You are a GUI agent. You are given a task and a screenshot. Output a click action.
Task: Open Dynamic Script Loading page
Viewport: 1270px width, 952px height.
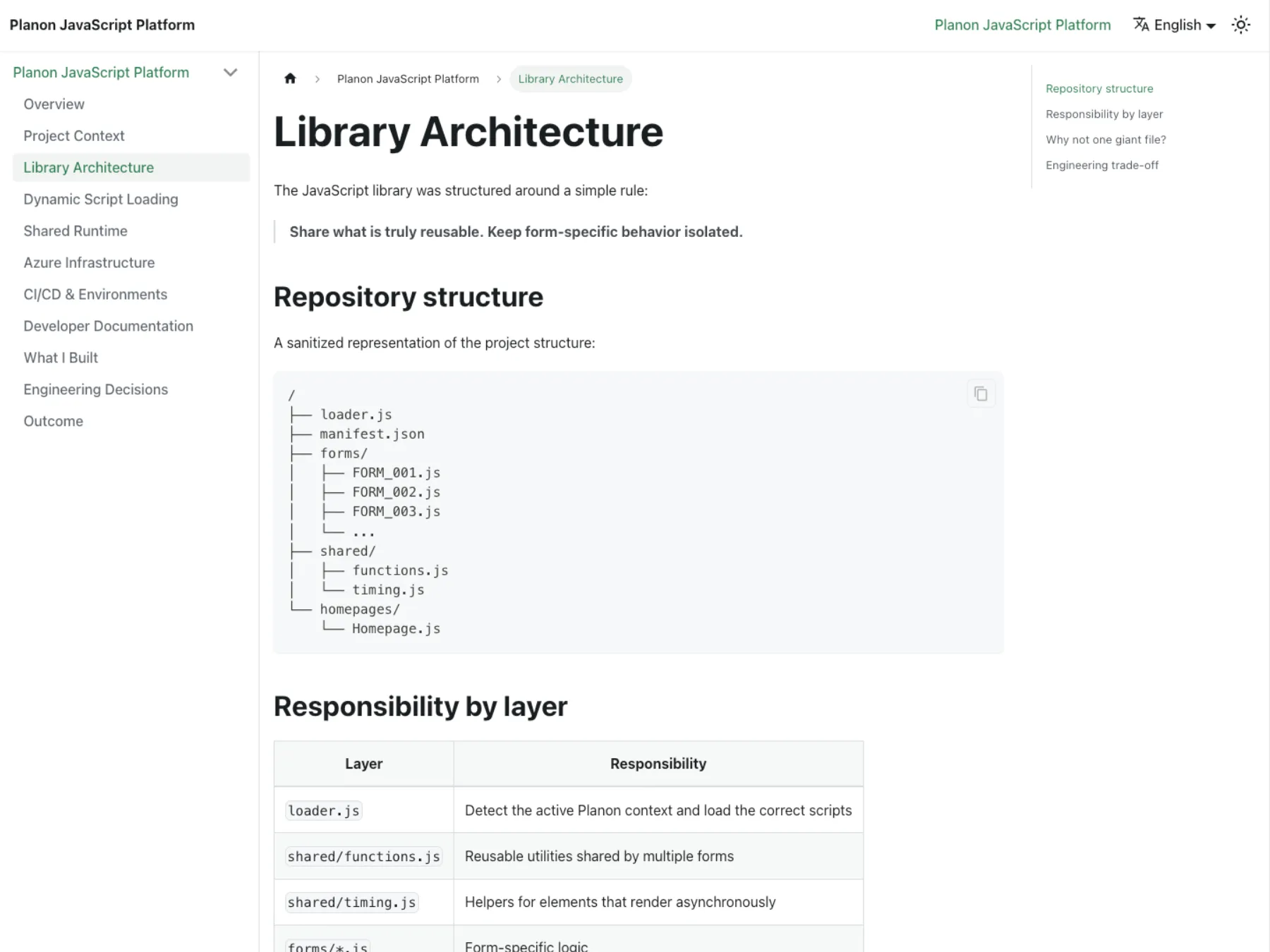[x=100, y=199]
